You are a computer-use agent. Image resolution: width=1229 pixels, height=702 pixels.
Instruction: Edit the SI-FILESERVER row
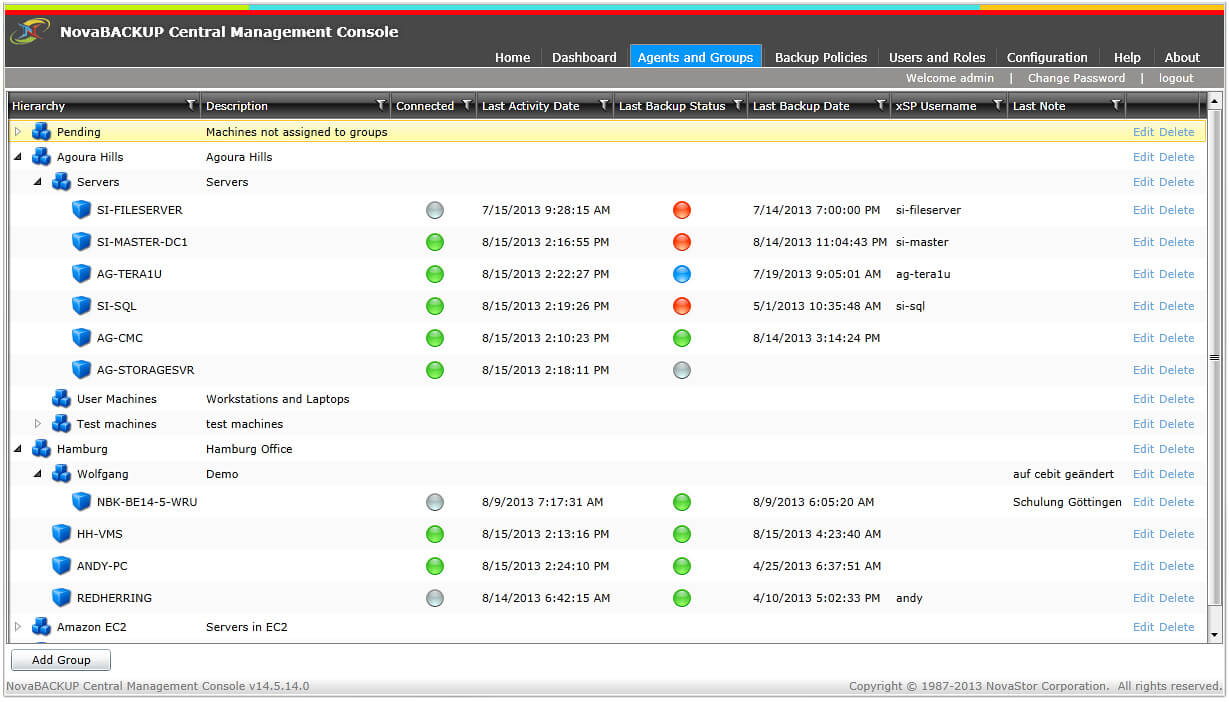[1143, 210]
